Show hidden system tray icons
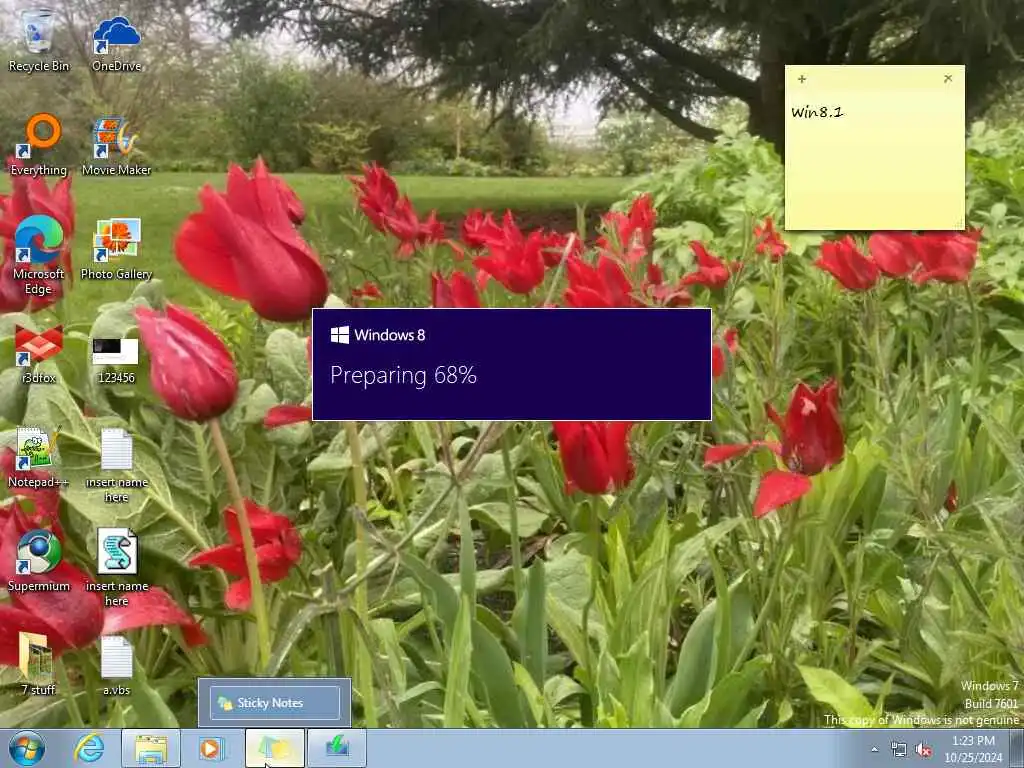 click(874, 750)
